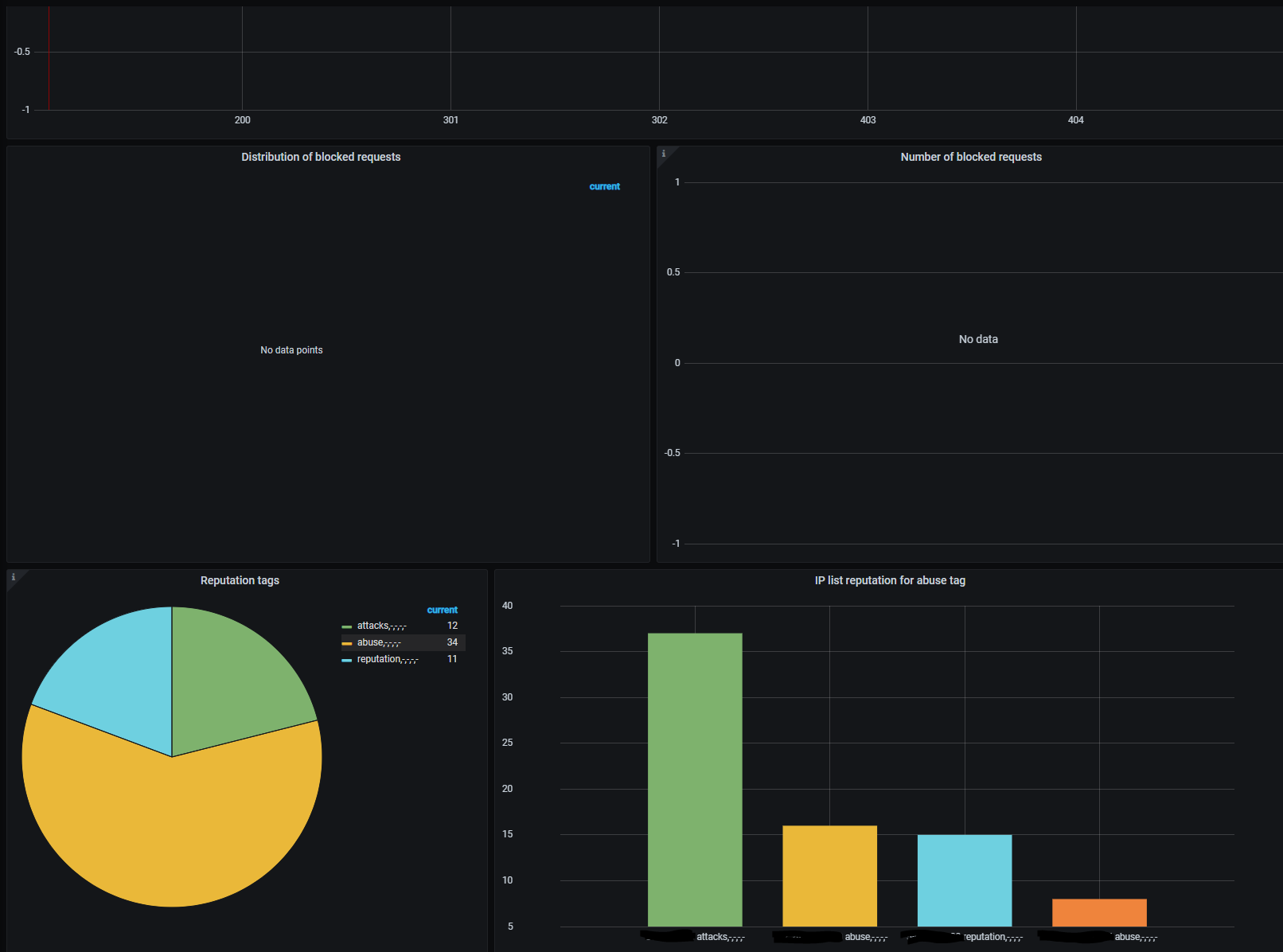Click the info icon on Number of blocked requests panel
This screenshot has height=952, width=1283.
click(664, 154)
